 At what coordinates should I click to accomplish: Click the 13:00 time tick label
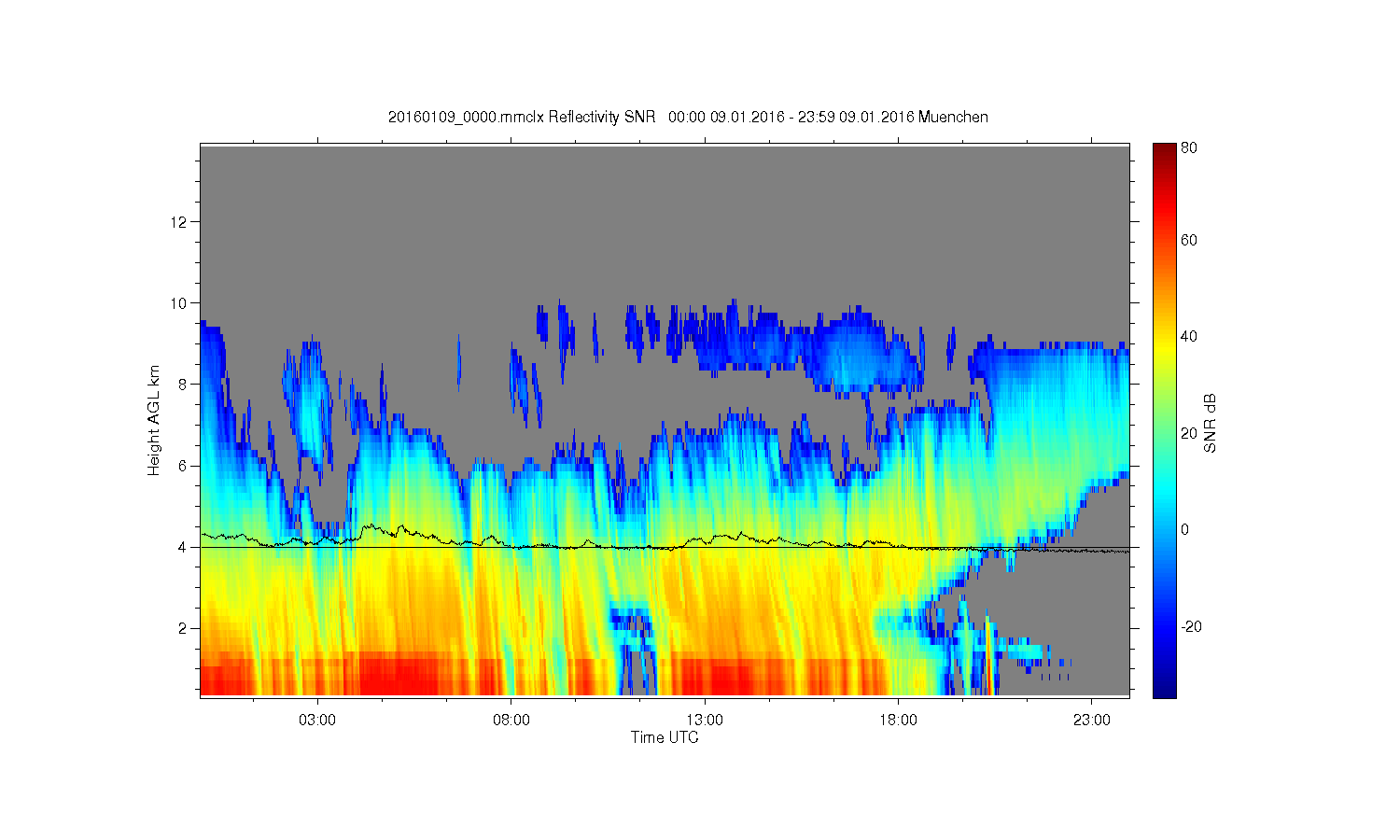point(705,721)
